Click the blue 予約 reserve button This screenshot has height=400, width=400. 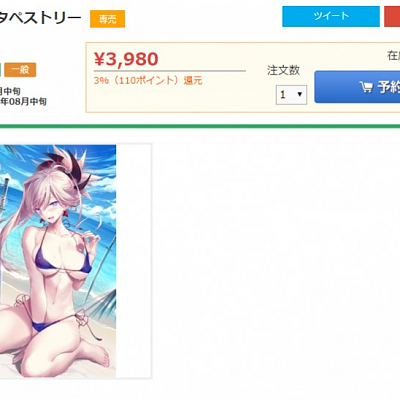coord(357,87)
